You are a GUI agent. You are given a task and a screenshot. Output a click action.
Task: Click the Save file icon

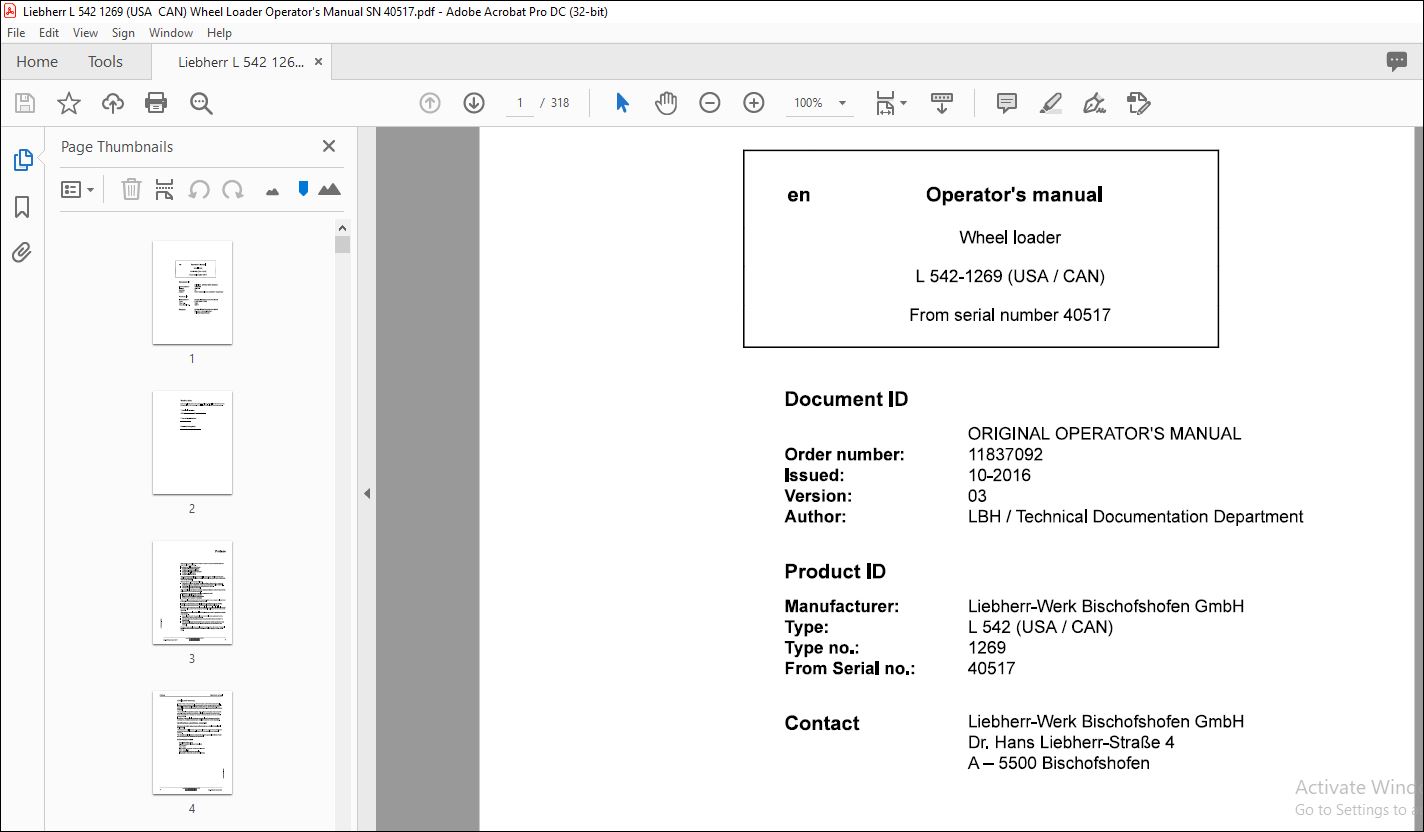[x=25, y=103]
